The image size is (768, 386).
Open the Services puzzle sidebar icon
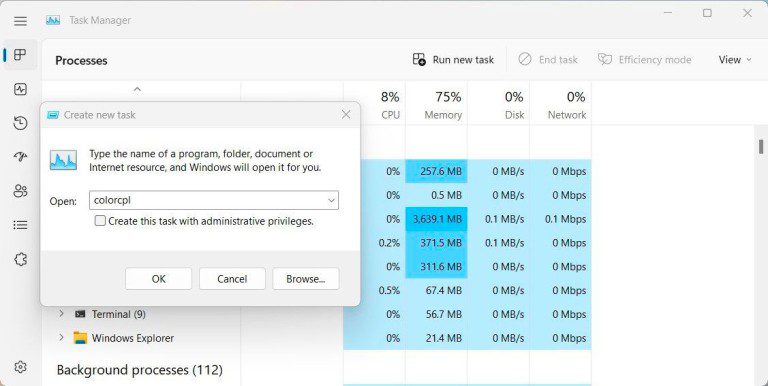(20, 259)
